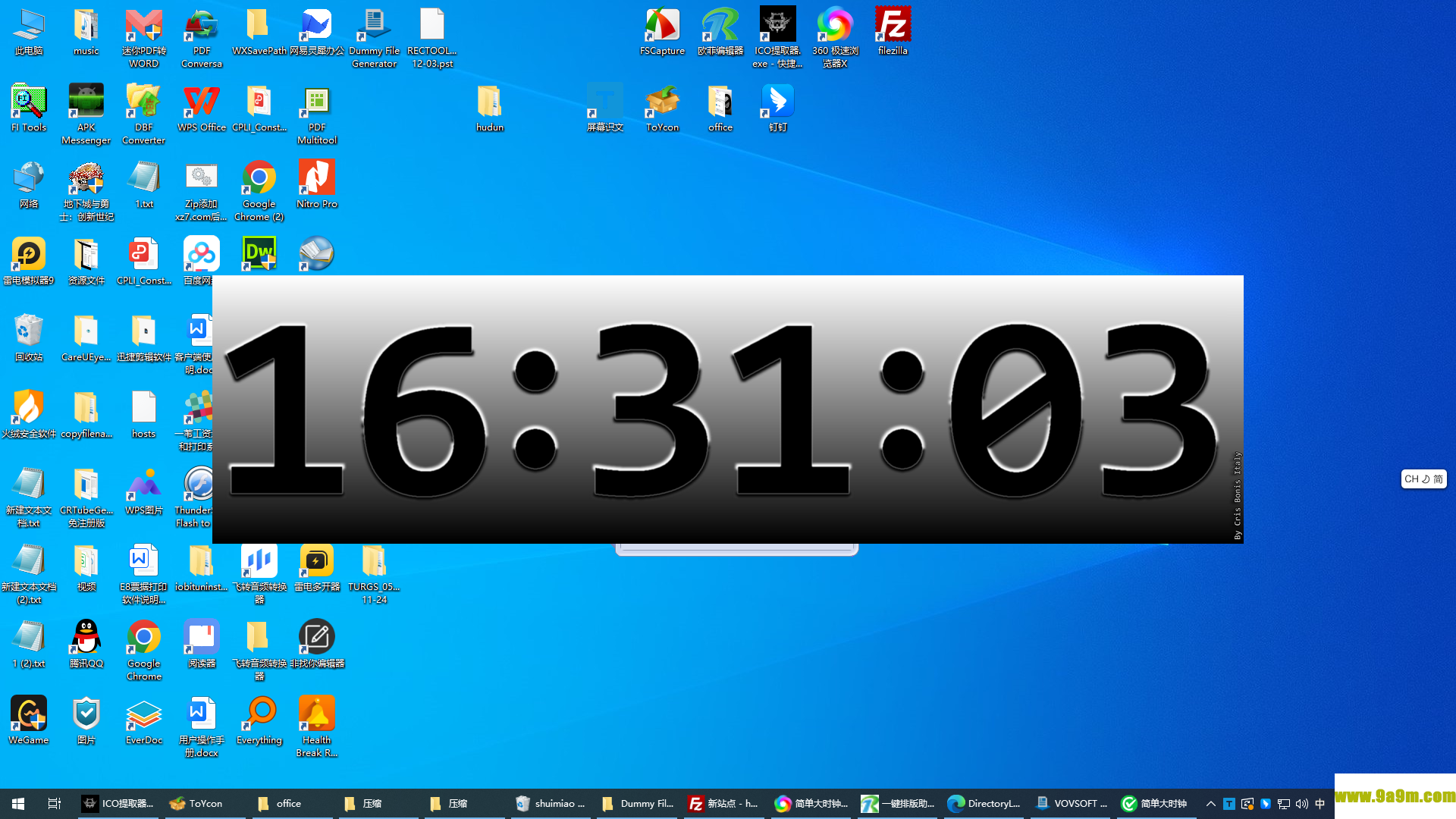This screenshot has width=1456, height=819.
Task: Click the big clock time display
Action: coord(727,409)
